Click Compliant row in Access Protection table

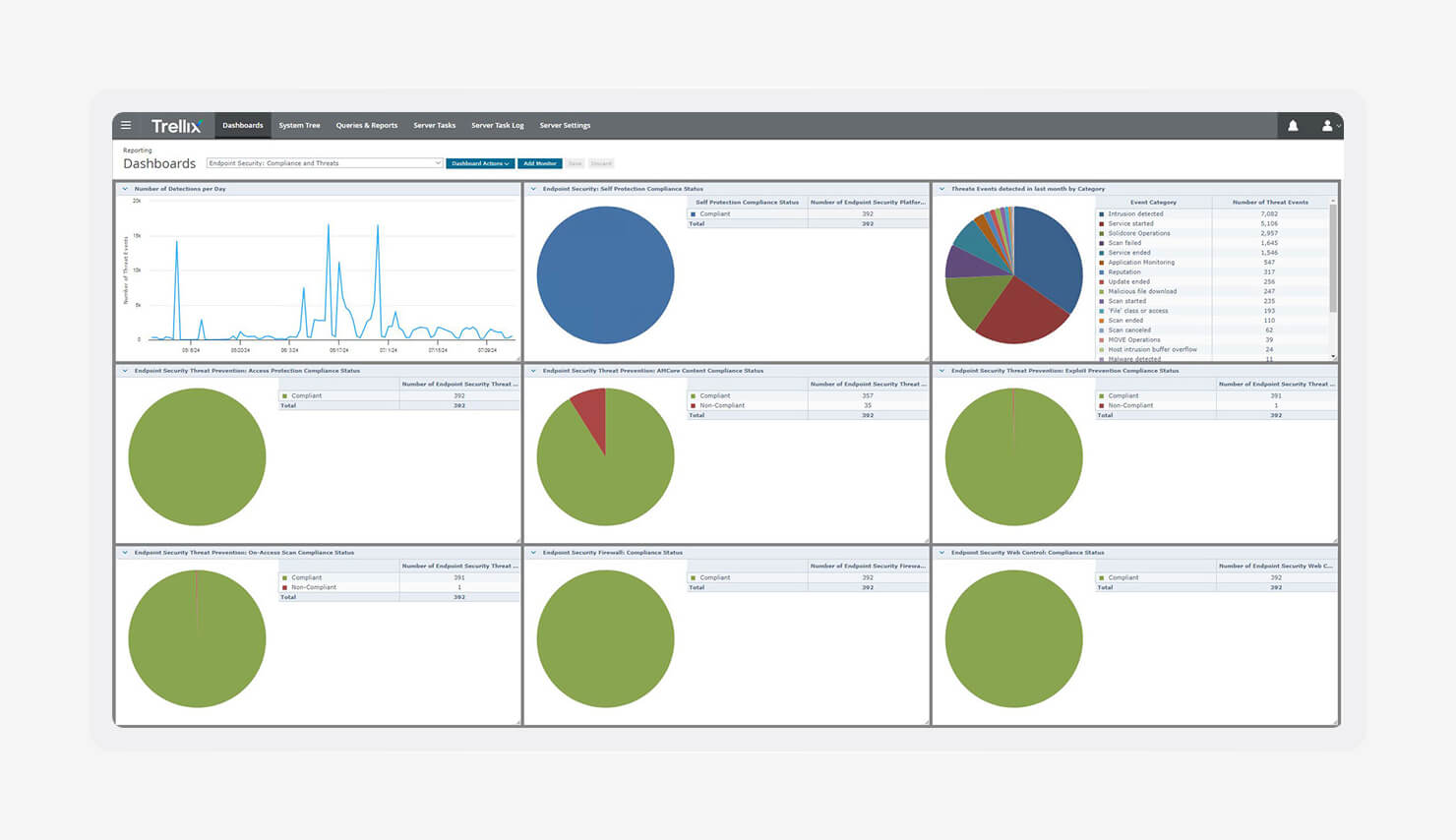[x=399, y=395]
